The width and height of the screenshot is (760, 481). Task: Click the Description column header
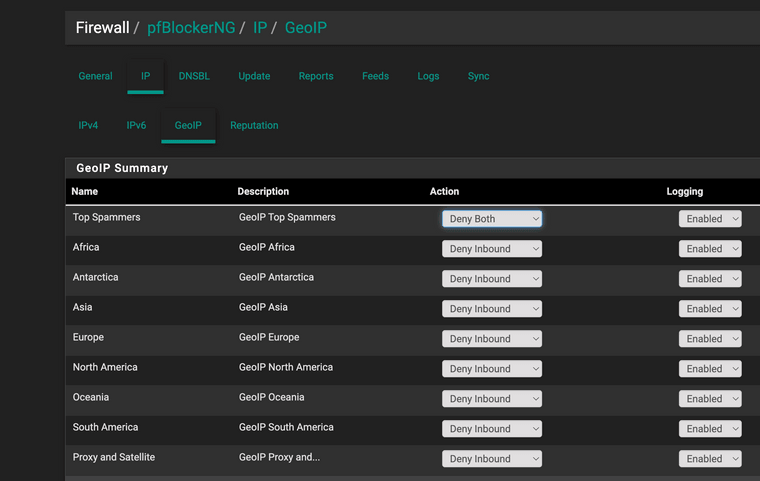(x=263, y=192)
